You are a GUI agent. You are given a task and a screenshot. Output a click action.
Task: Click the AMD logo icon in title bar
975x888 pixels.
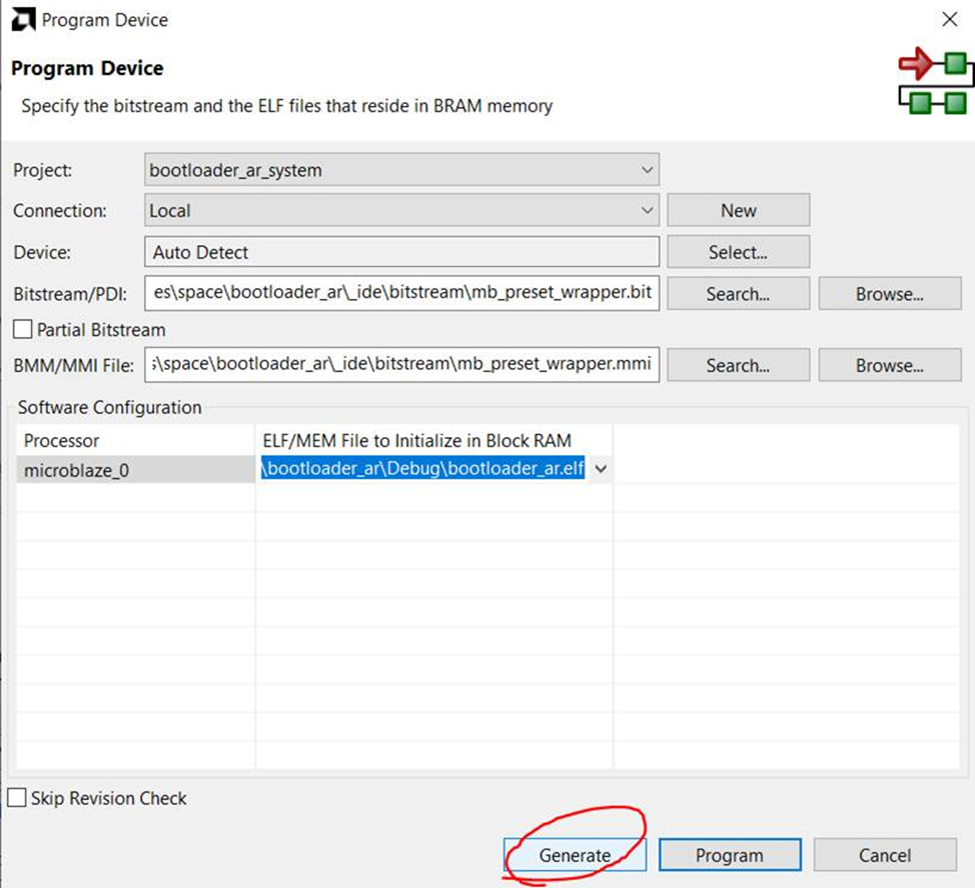[23, 20]
